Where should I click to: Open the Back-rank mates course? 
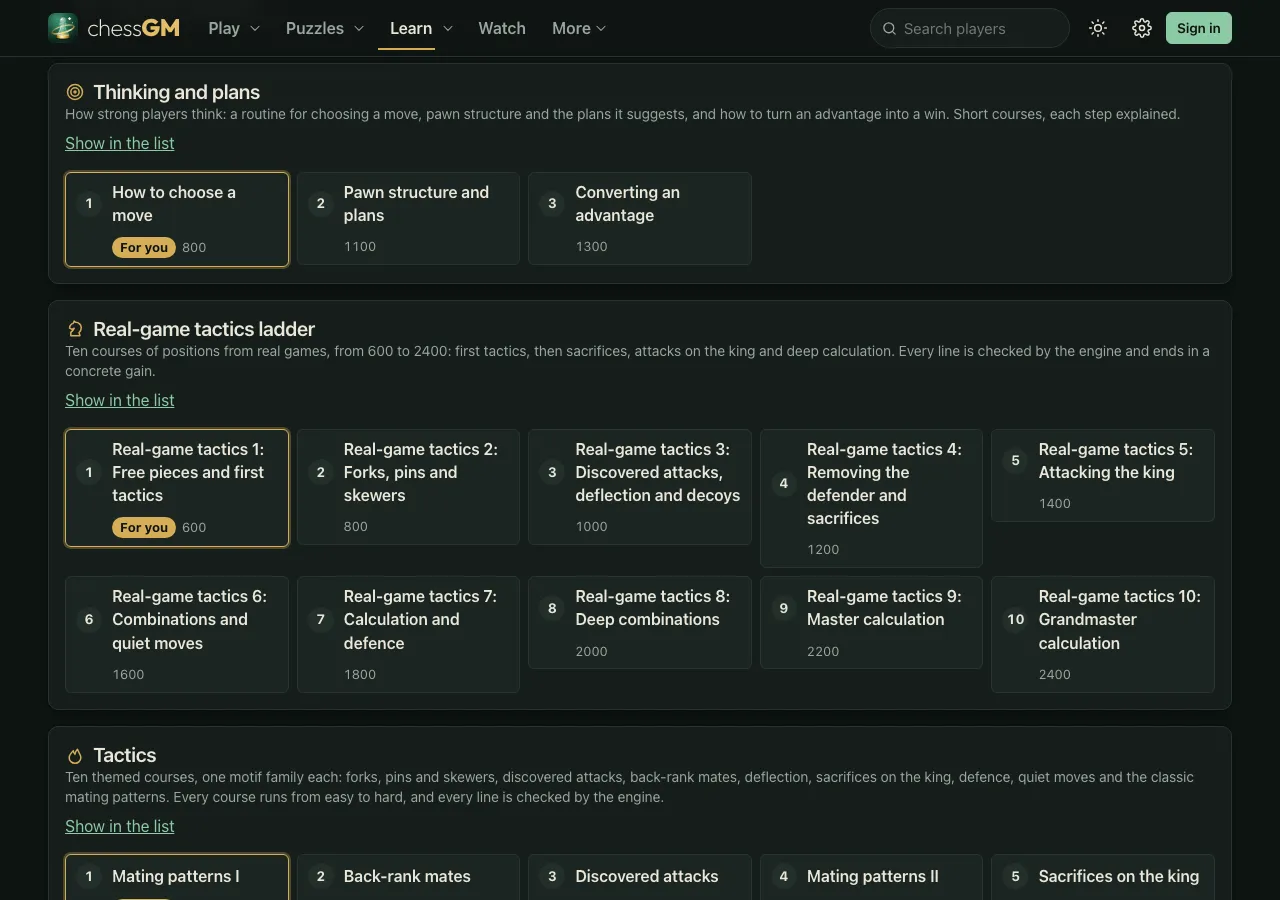point(408,877)
